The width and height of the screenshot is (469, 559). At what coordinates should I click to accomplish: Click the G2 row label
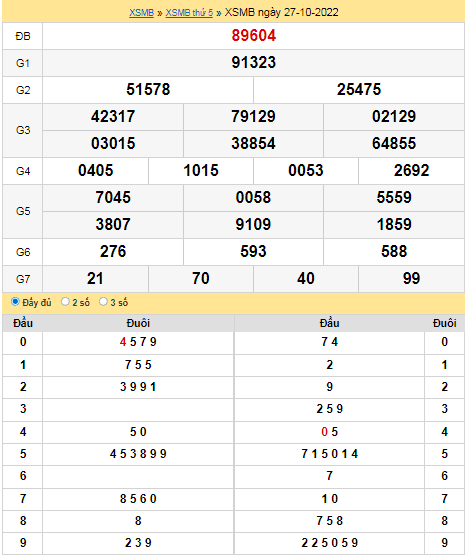(x=23, y=90)
